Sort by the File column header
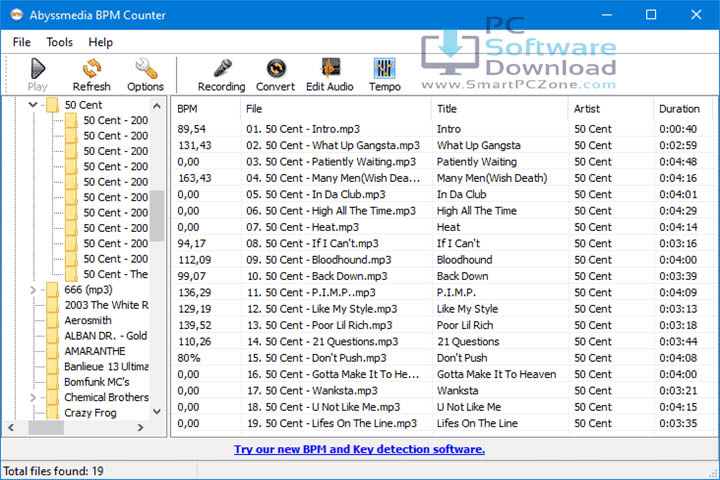The height and width of the screenshot is (480, 720). click(254, 109)
